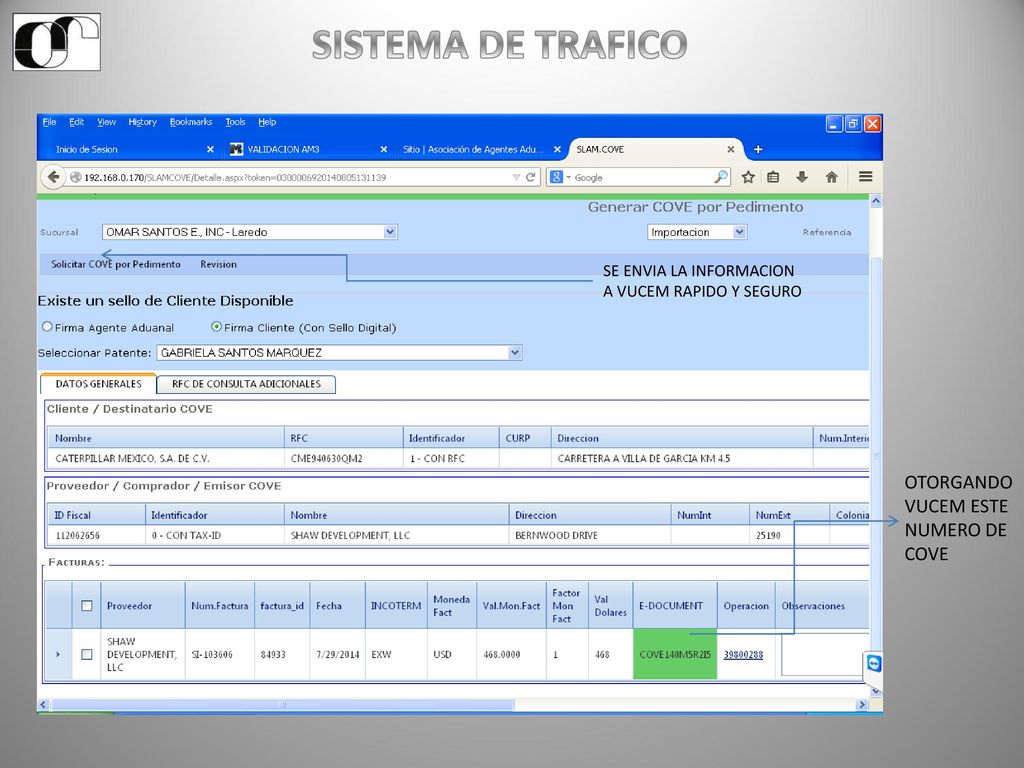Click the horizontal scrollbar thumb
The image size is (1024, 768).
coord(283,705)
